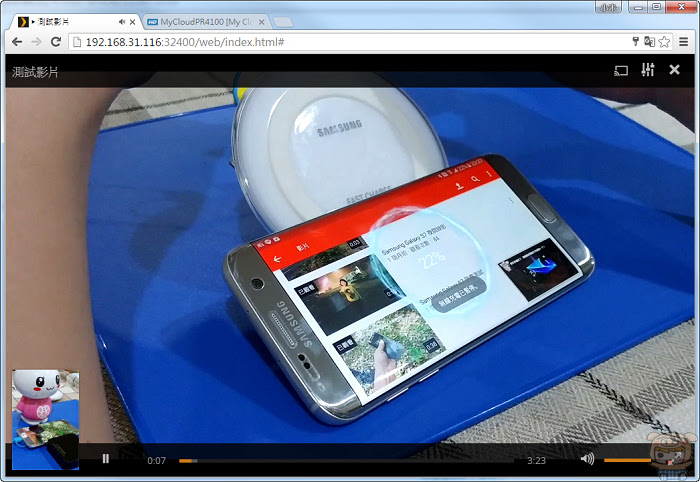This screenshot has height=482, width=700.
Task: Bookmark this page with the star
Action: [x=664, y=42]
